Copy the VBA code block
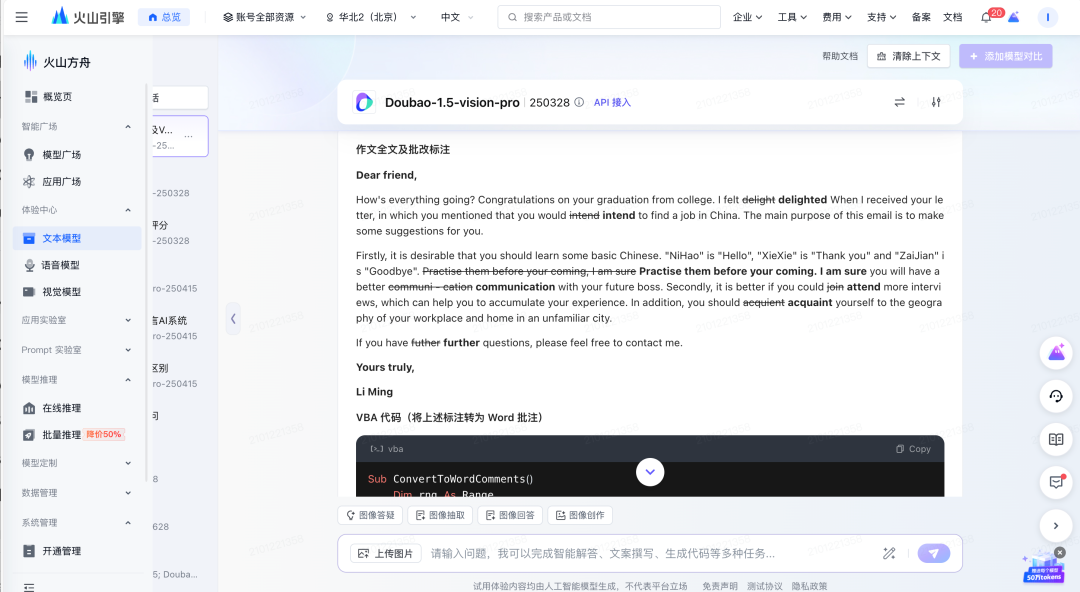1080x592 pixels. [913, 449]
